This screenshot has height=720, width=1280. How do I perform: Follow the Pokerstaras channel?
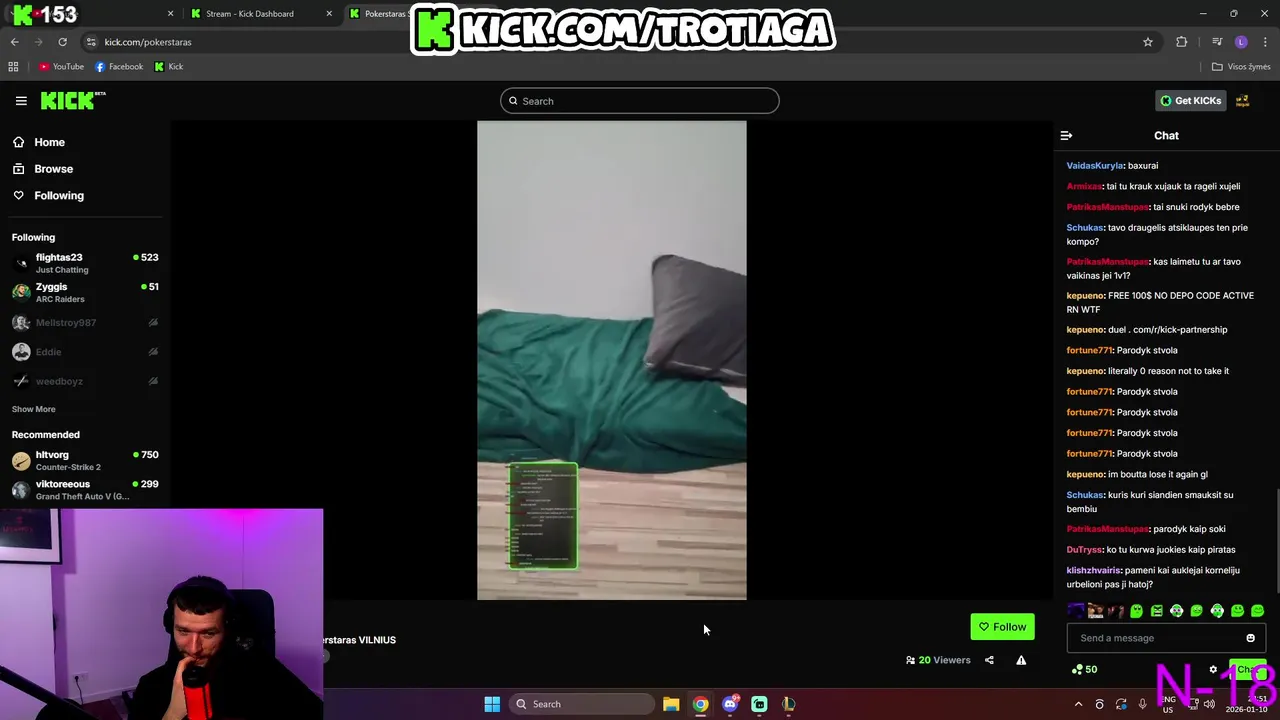[1002, 627]
